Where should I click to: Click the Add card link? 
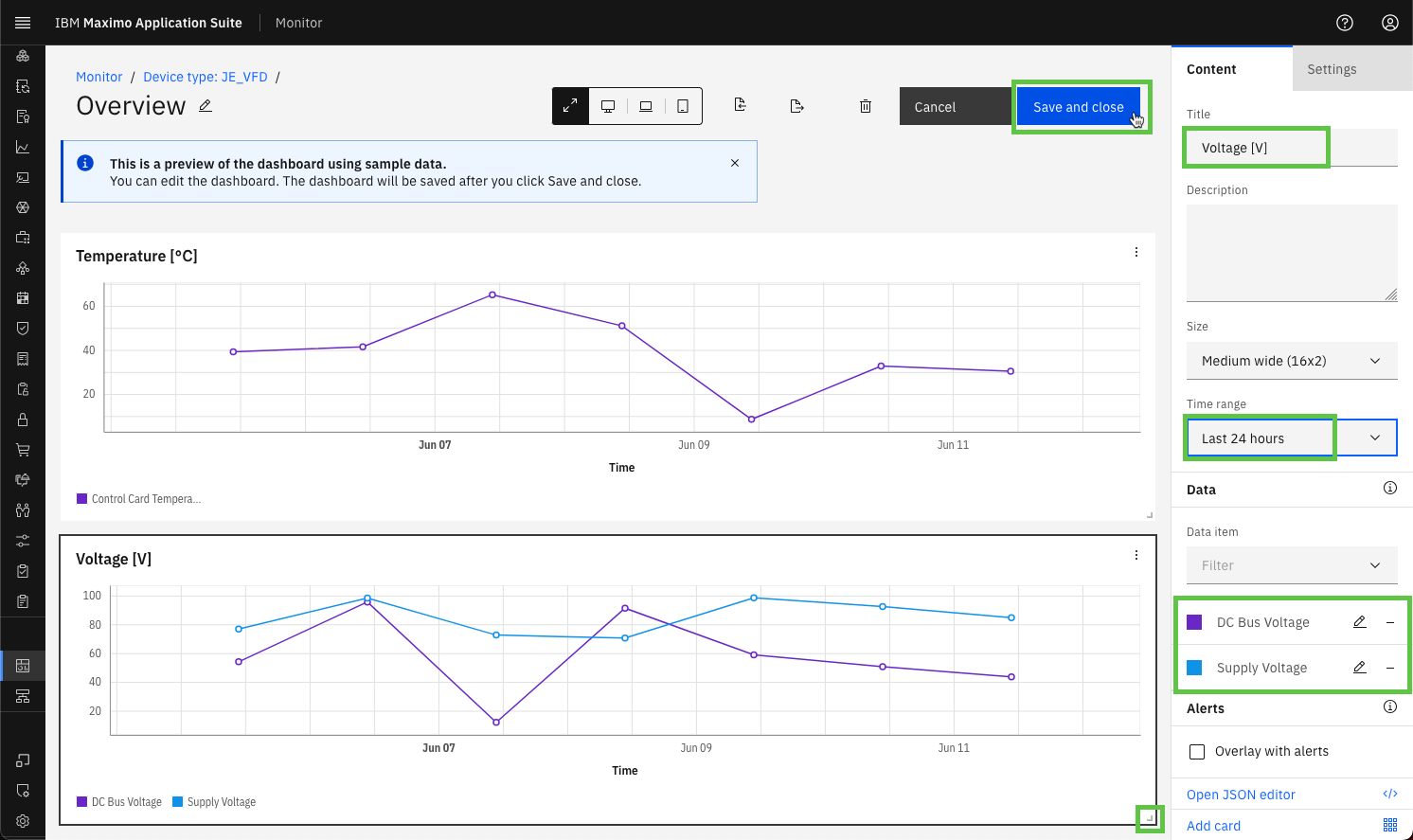[1213, 826]
